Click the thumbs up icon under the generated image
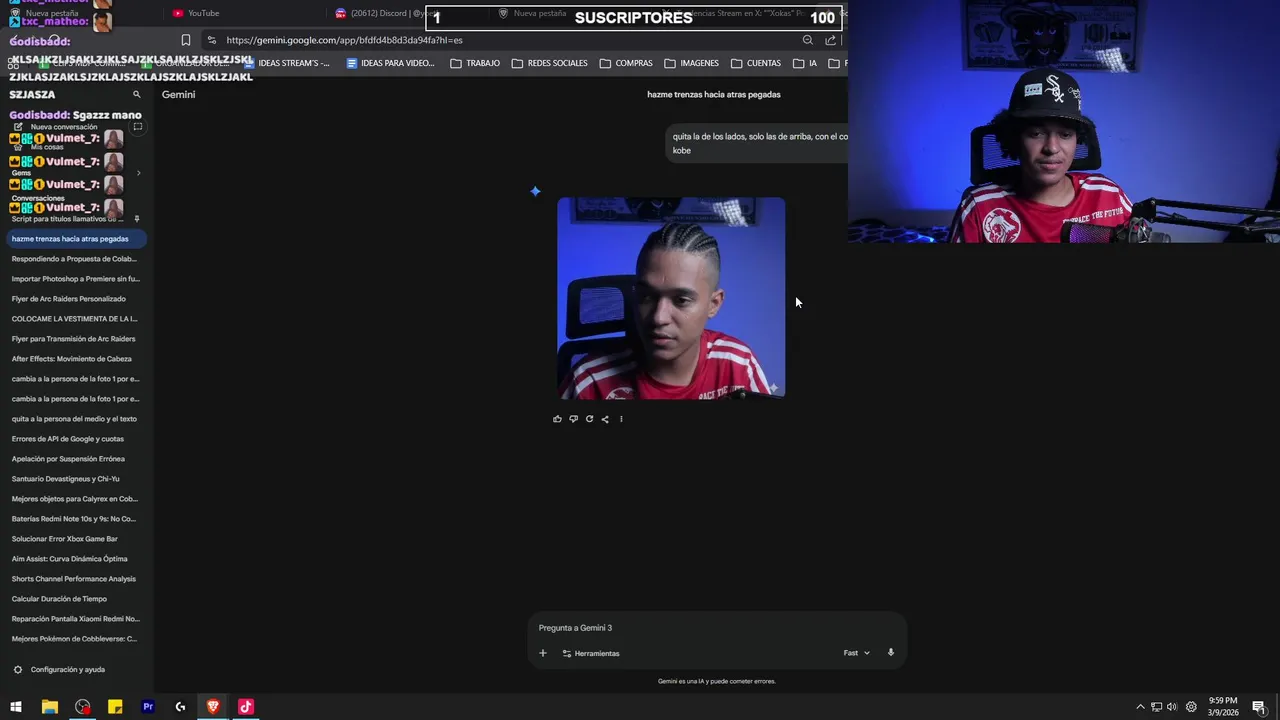The image size is (1280, 720). (x=557, y=419)
